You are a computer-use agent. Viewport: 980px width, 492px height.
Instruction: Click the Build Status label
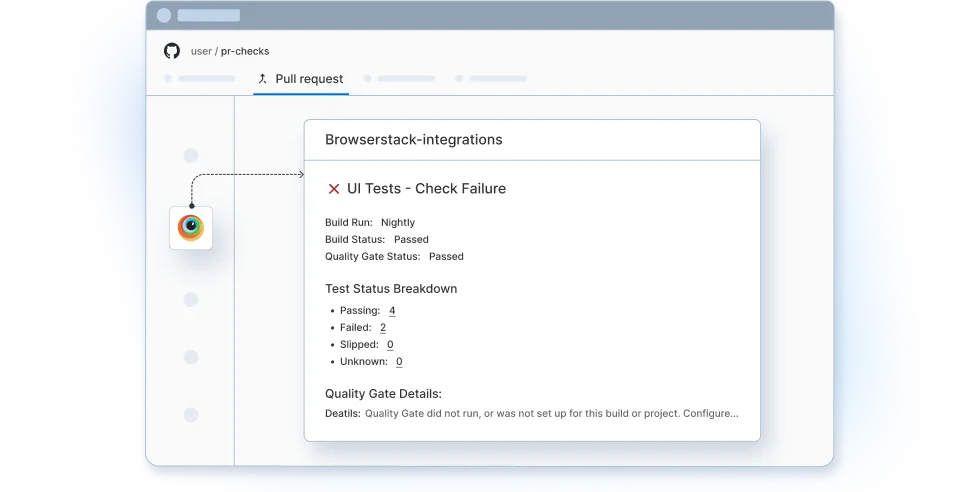(x=355, y=239)
